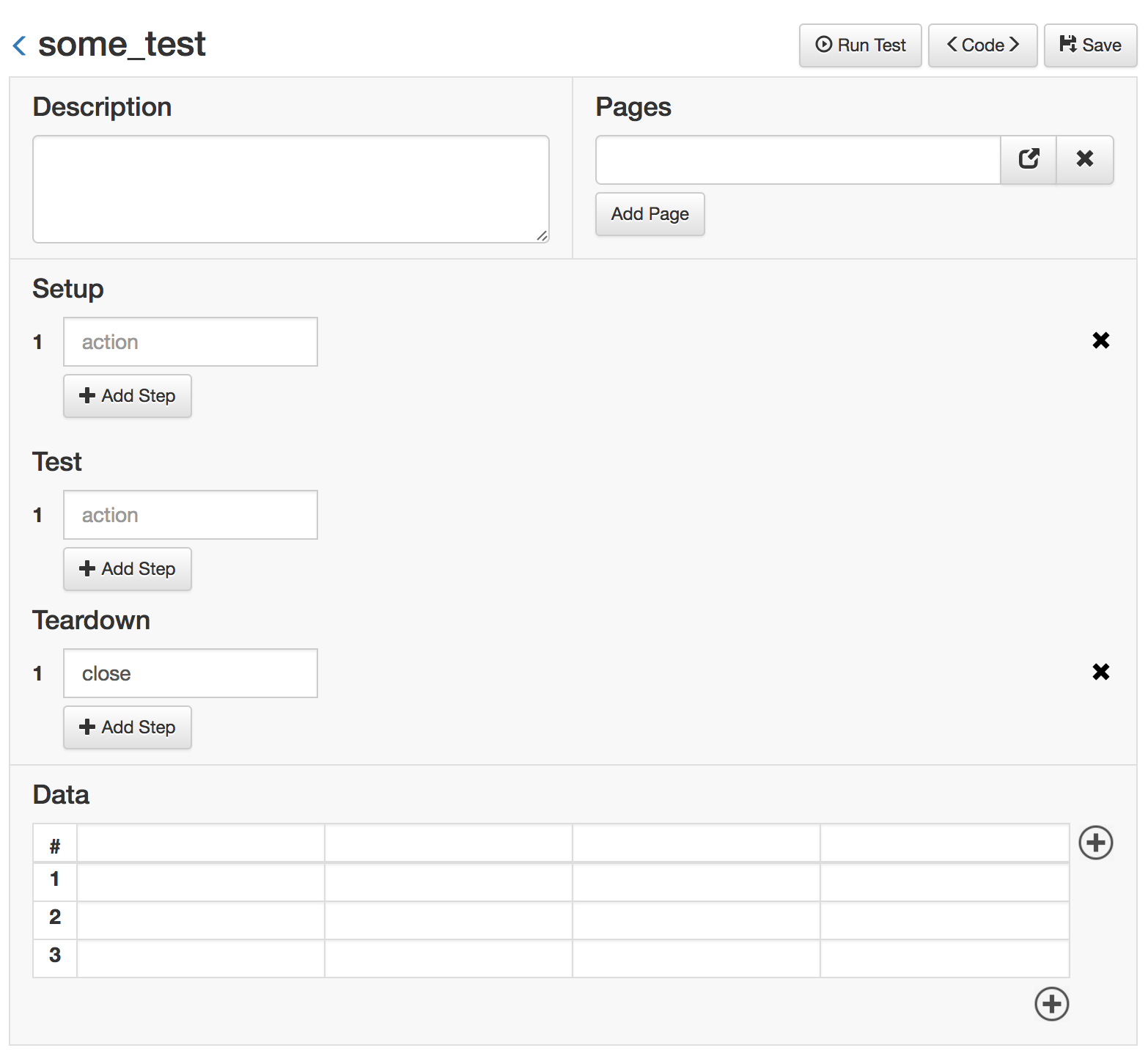Select Data row 1 second column cell
1148x1056 pixels.
point(449,882)
